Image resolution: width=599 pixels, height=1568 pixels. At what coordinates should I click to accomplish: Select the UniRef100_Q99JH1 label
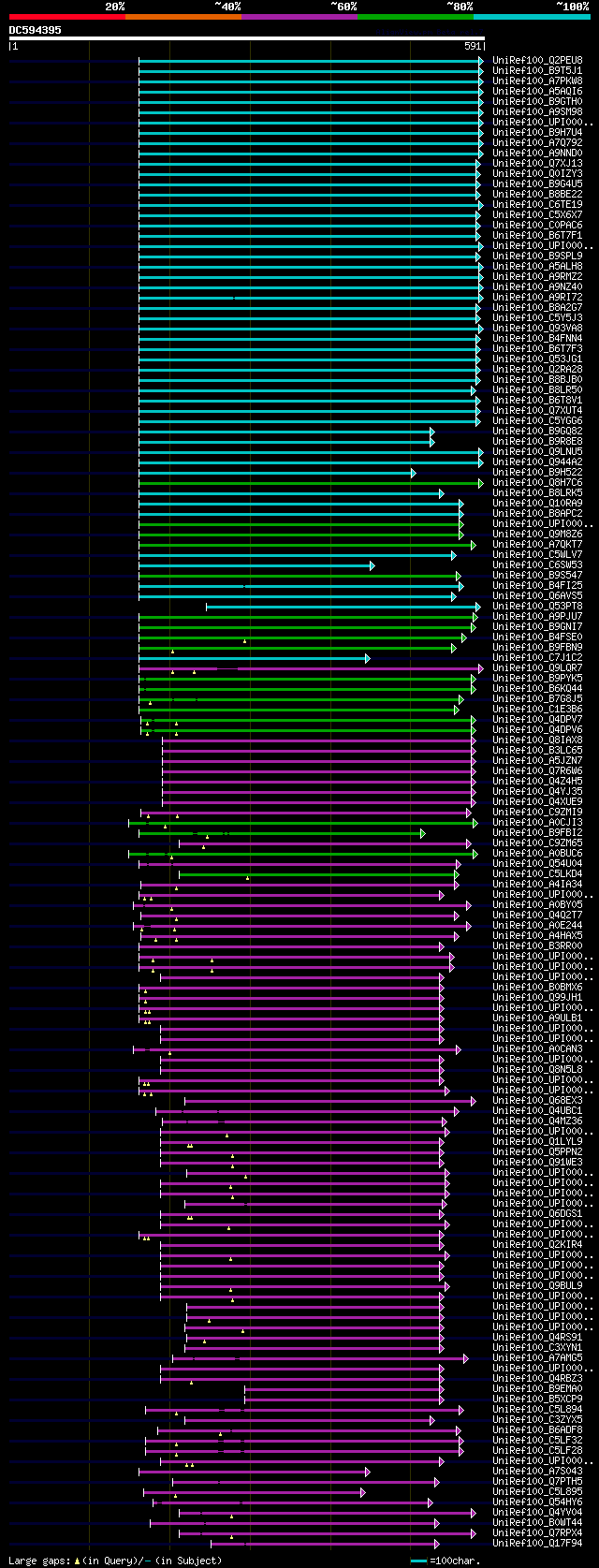point(537,997)
